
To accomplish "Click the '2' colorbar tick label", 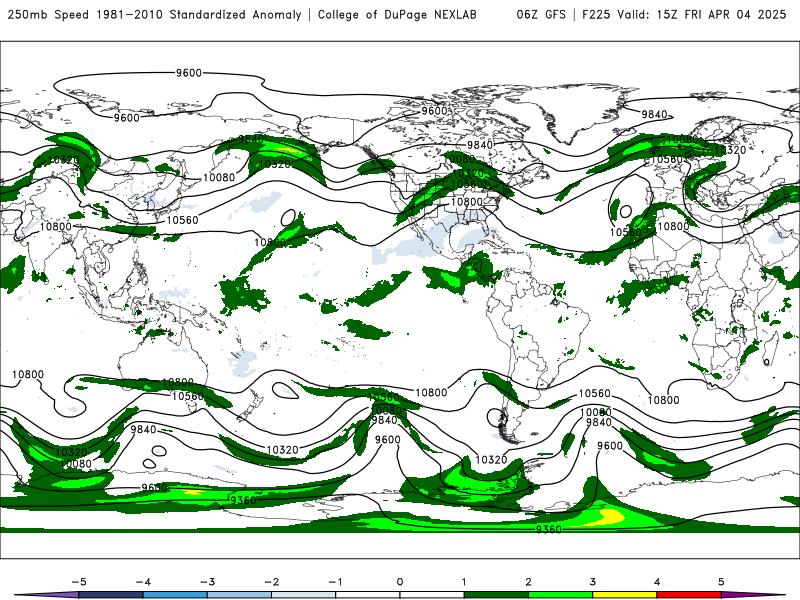I will click(529, 582).
